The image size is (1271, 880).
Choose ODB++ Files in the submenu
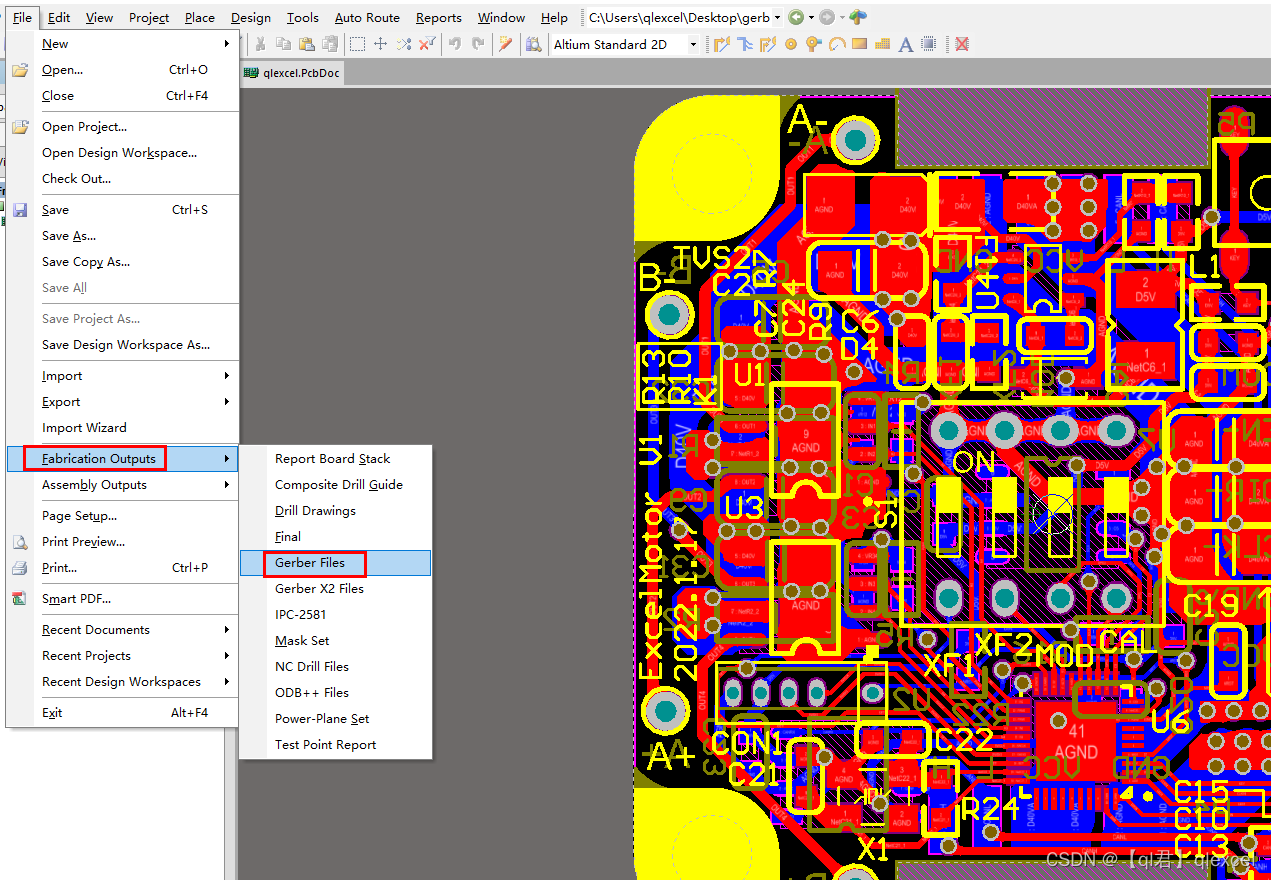335,693
